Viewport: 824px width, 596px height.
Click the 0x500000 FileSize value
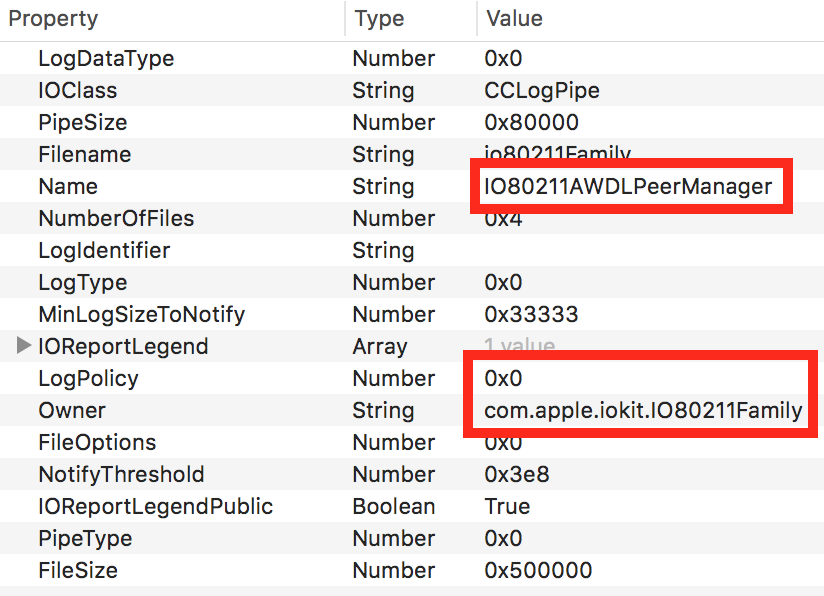[x=538, y=570]
